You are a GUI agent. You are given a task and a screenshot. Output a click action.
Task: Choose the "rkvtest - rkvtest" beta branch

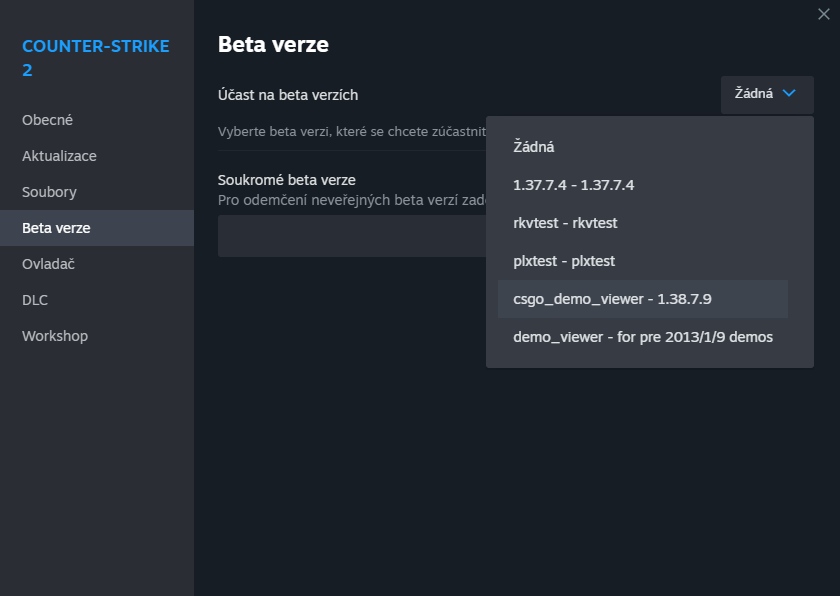point(567,222)
